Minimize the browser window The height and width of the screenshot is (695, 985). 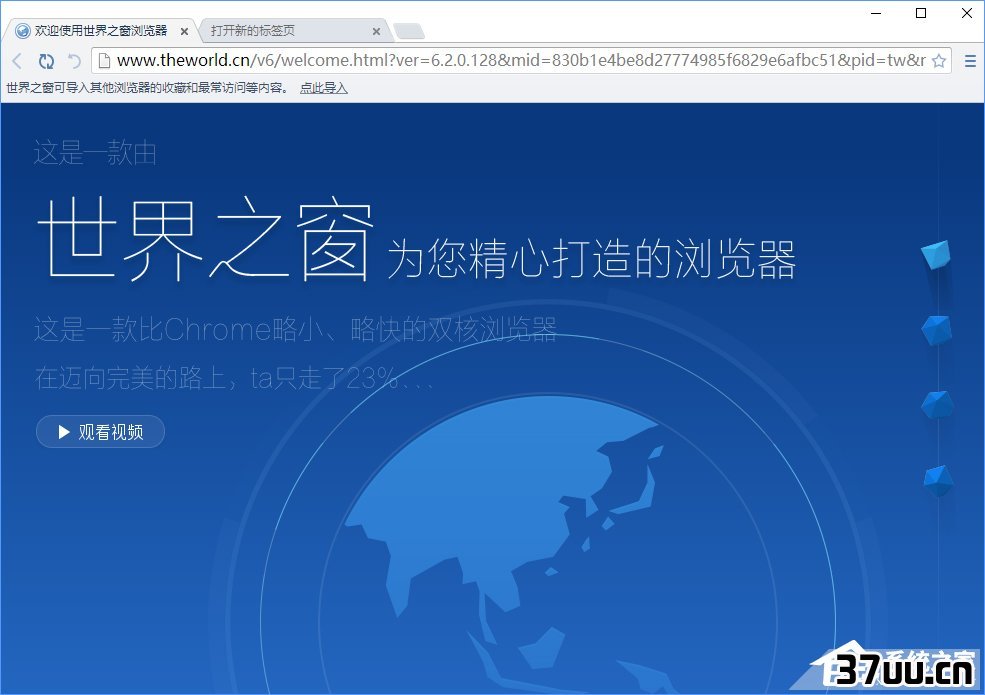[876, 13]
